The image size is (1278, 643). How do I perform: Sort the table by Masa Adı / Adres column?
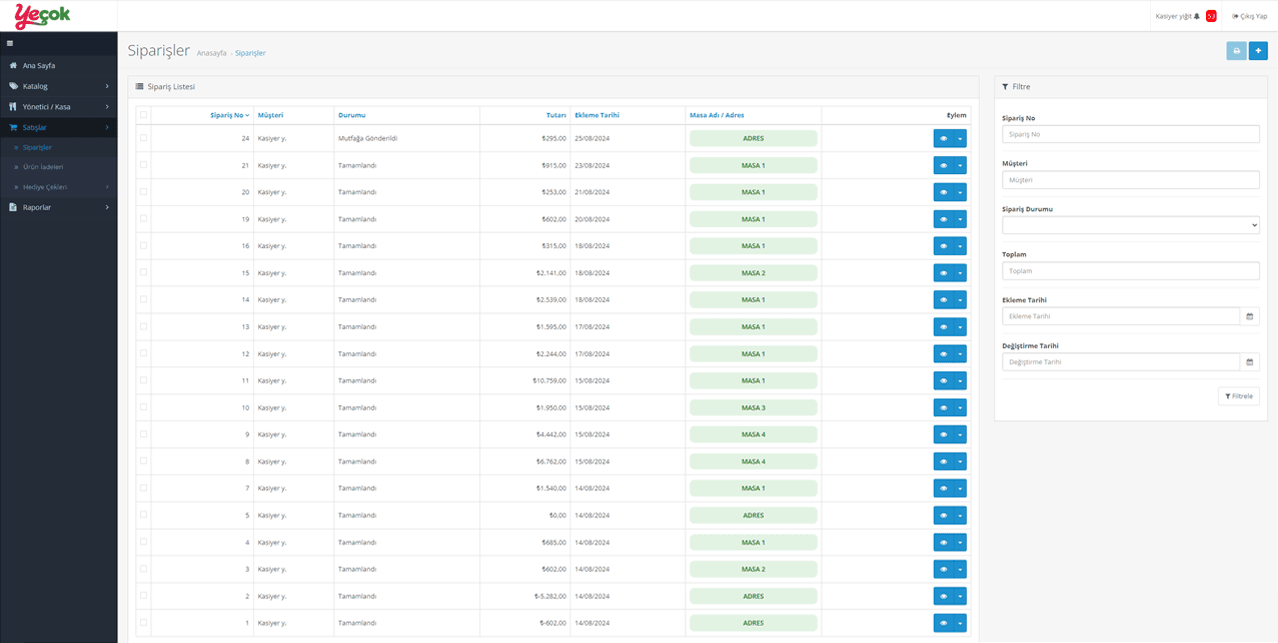[x=717, y=115]
